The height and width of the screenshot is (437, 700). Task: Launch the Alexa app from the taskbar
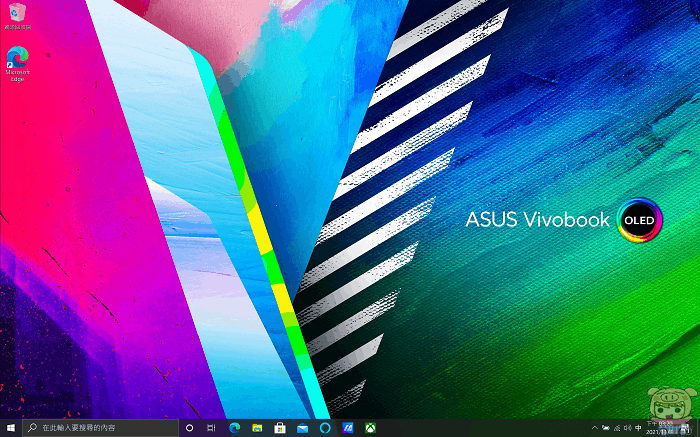point(325,428)
